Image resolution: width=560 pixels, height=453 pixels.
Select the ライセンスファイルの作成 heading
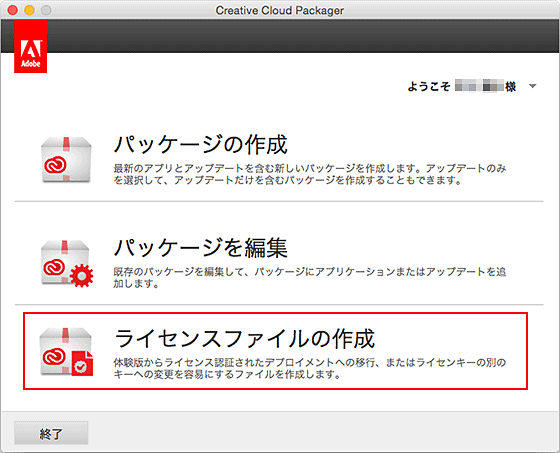(x=245, y=338)
